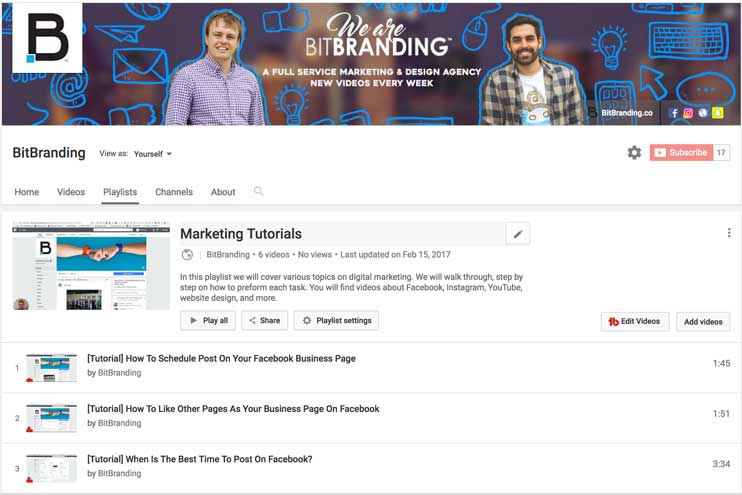742x495 pixels.
Task: Expand the View as Yourself dropdown
Action: pos(153,154)
